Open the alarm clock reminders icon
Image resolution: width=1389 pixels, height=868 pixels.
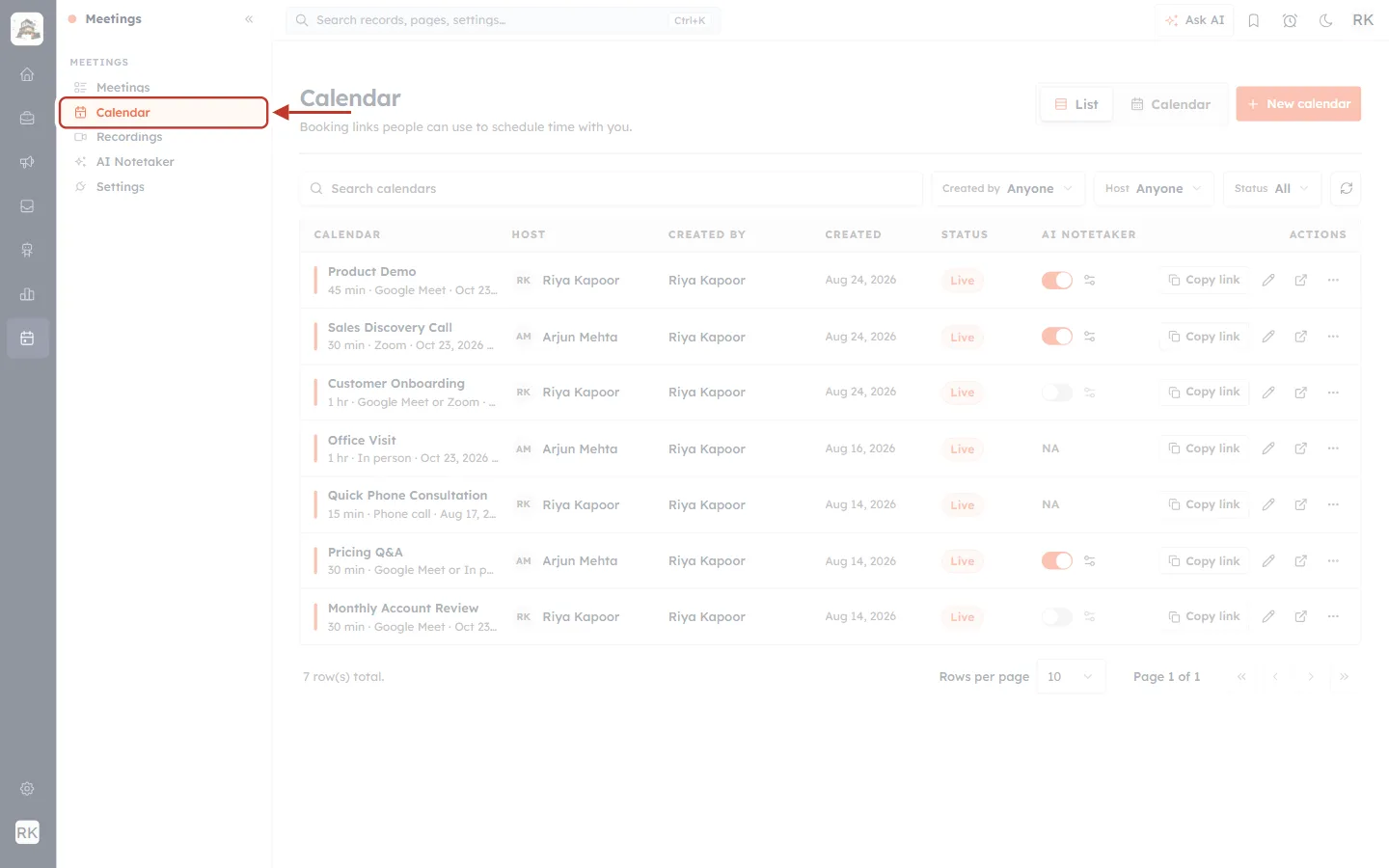[x=1290, y=20]
